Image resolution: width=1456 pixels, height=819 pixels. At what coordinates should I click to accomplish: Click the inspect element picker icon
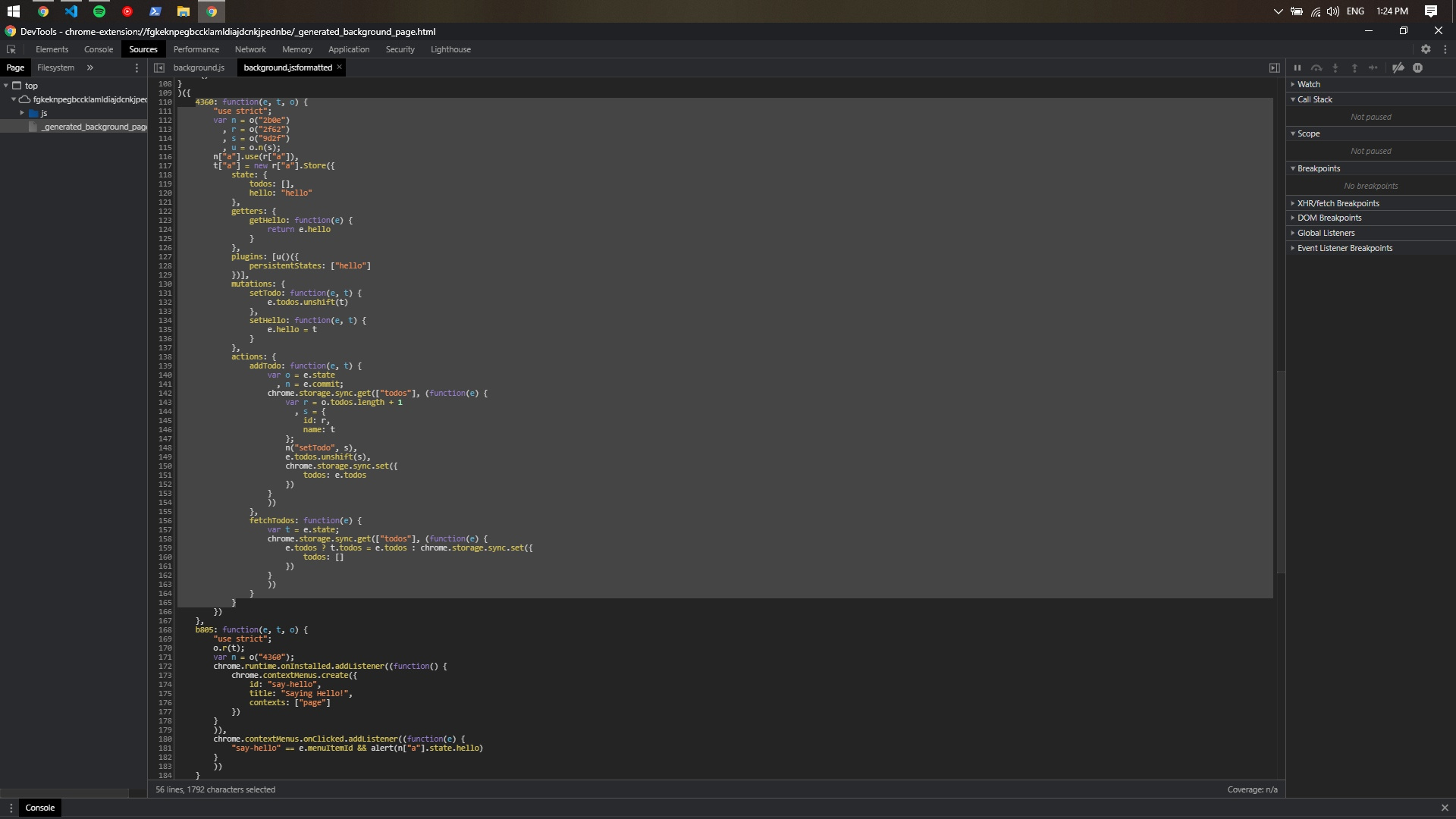point(11,49)
